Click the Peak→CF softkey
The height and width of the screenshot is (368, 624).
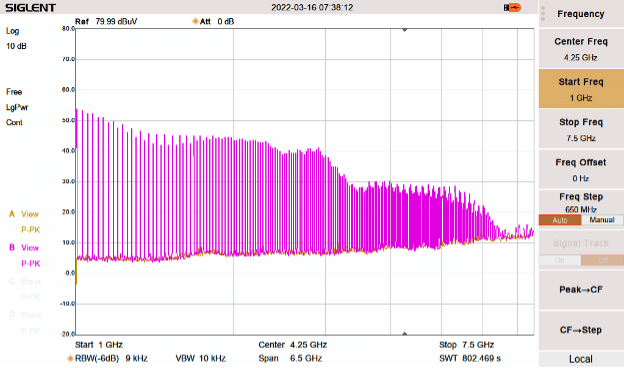581,290
